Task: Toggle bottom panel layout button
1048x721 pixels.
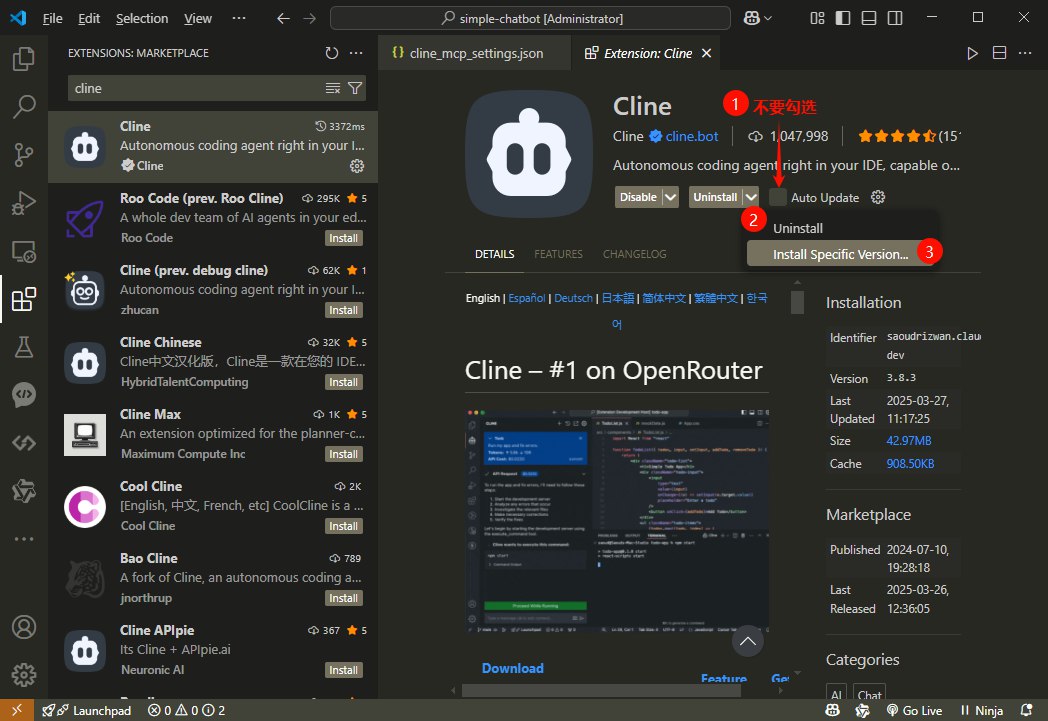Action: pyautogui.click(x=868, y=18)
